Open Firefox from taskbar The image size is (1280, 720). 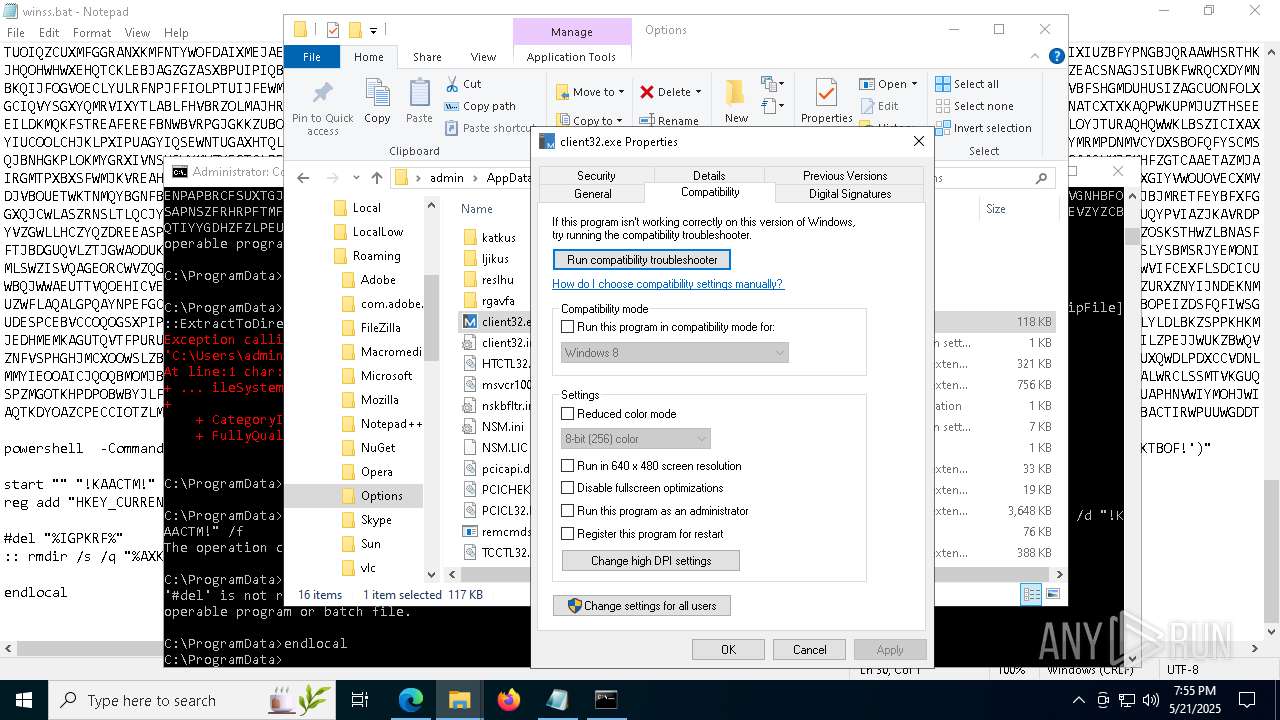pos(509,700)
